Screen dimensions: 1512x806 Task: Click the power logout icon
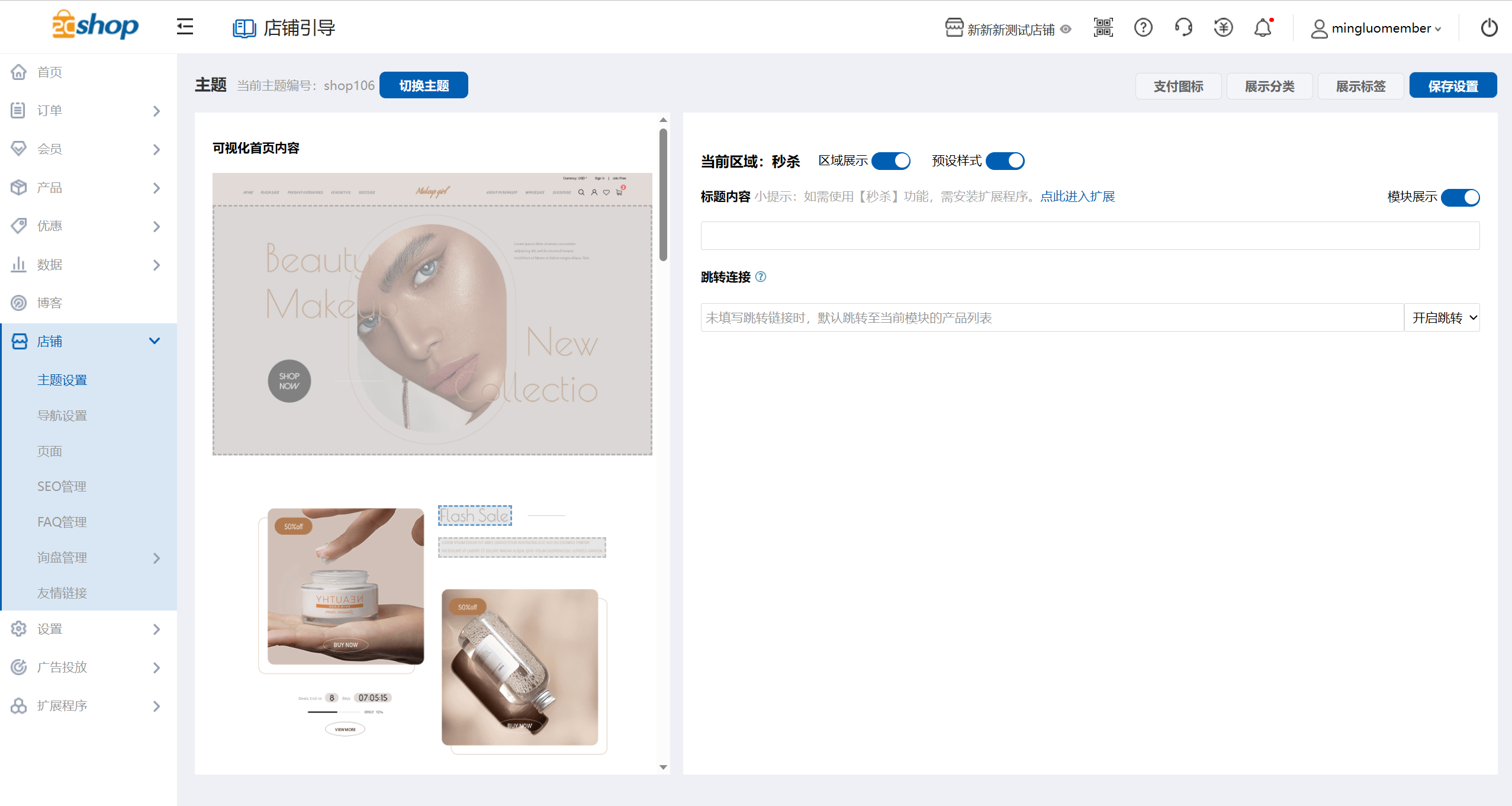[1489, 27]
